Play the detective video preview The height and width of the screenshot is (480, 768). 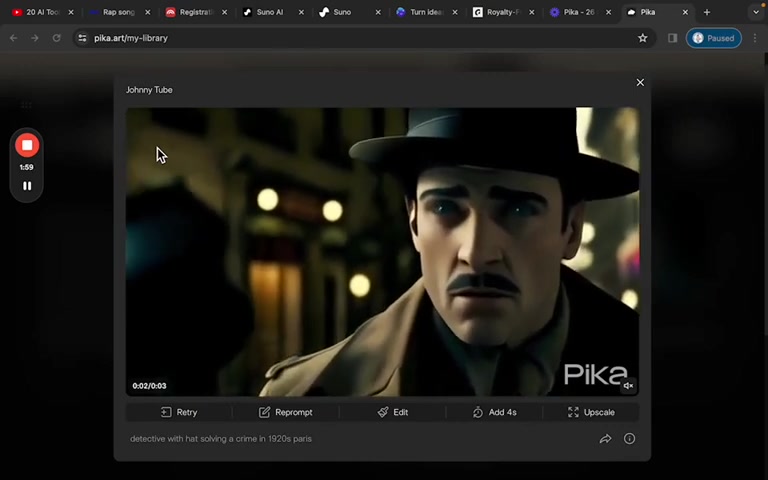pyautogui.click(x=382, y=251)
